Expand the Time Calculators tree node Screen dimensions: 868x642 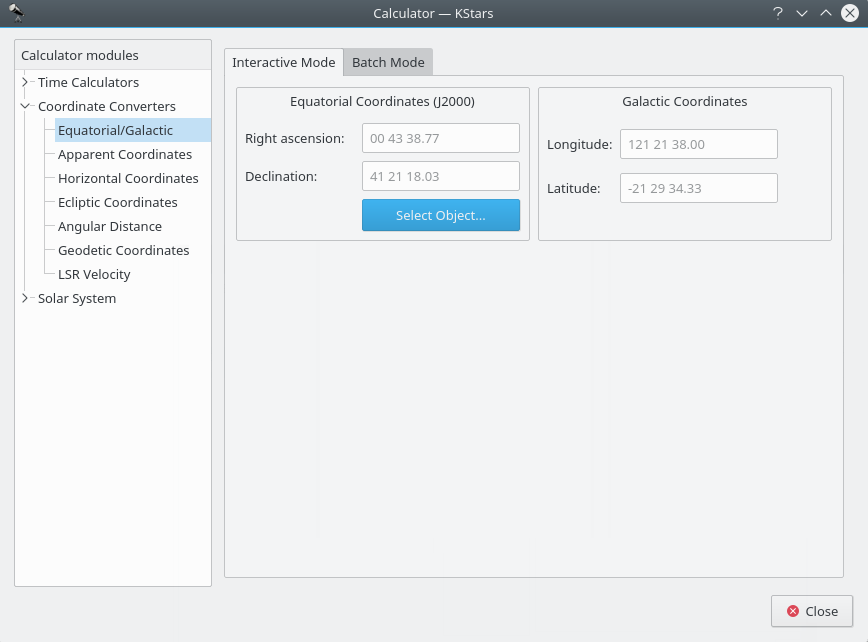point(26,82)
